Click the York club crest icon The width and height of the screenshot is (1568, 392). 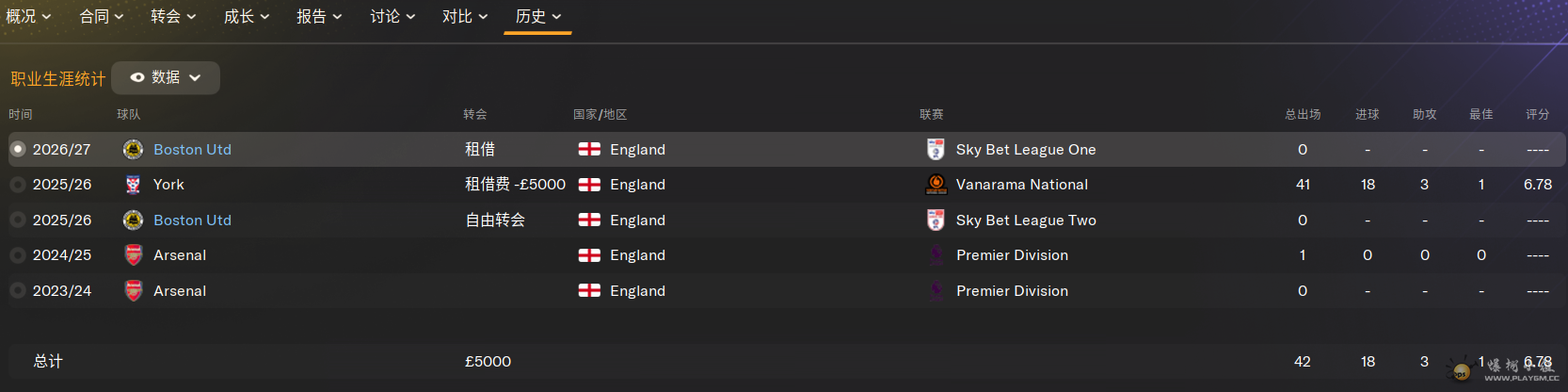tap(133, 185)
